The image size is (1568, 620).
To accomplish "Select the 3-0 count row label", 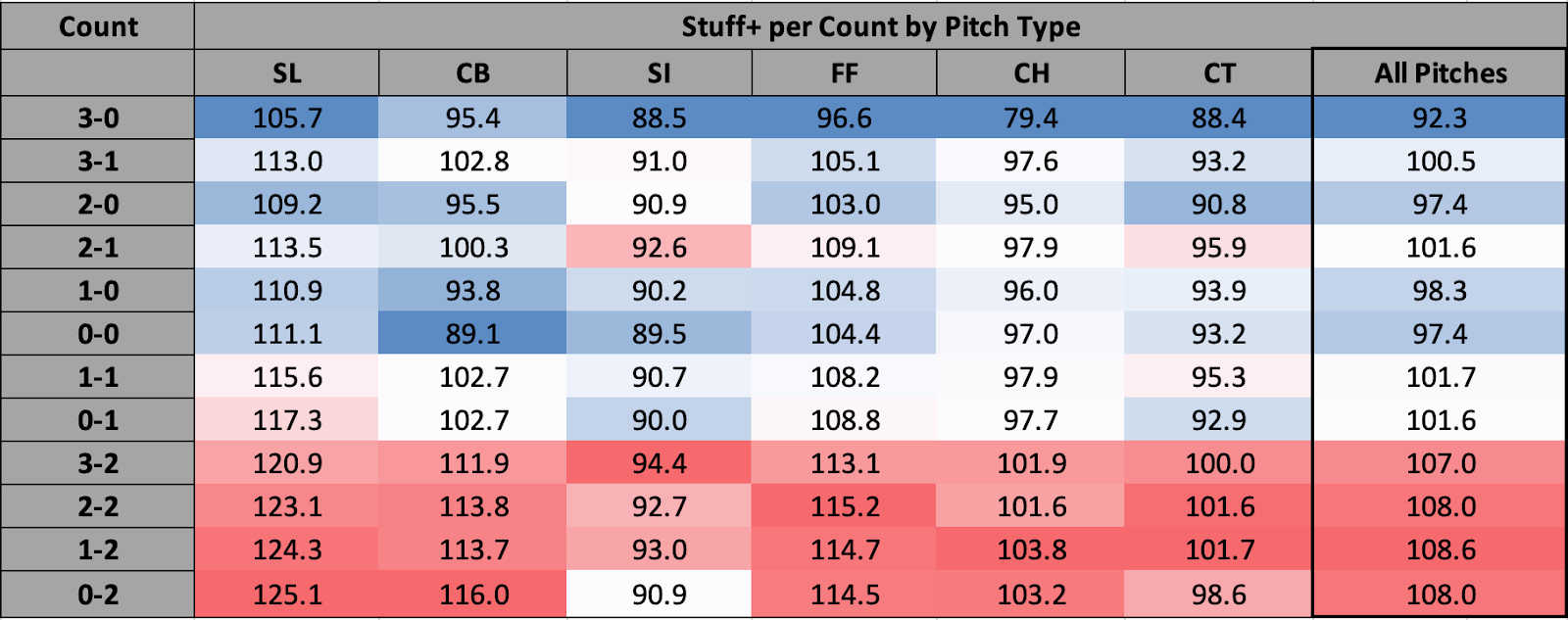I will [x=98, y=119].
